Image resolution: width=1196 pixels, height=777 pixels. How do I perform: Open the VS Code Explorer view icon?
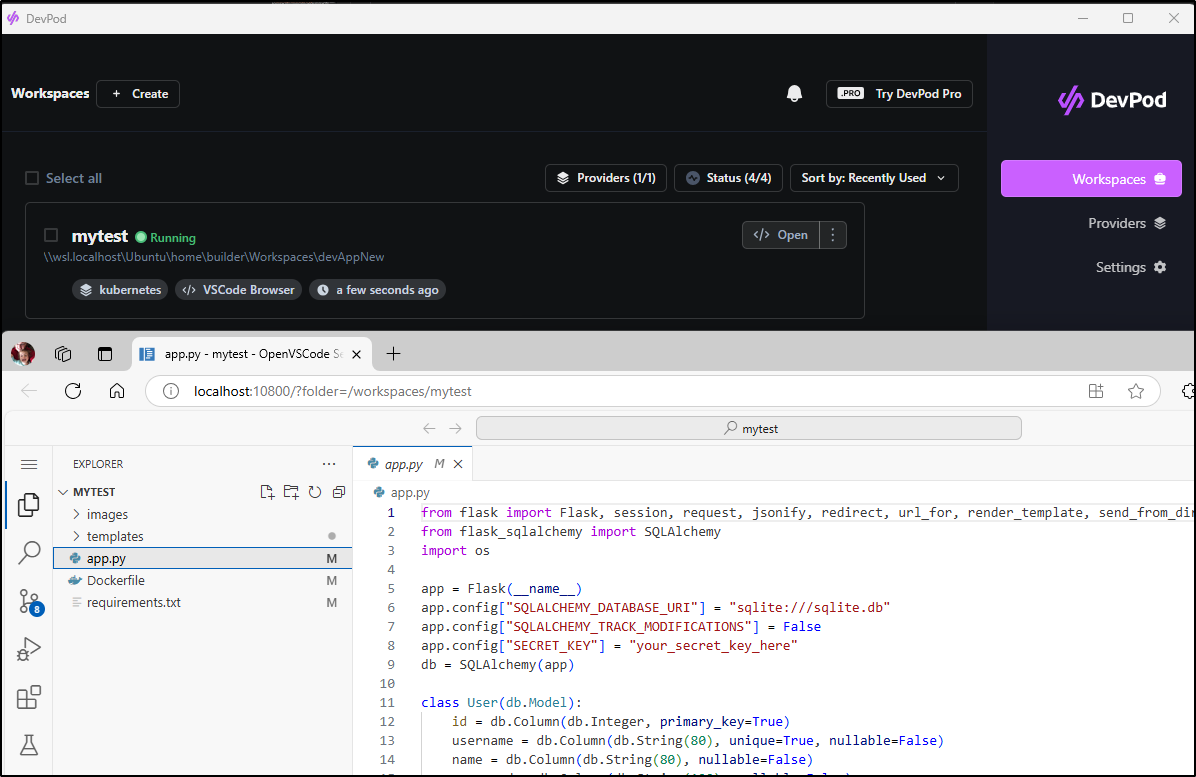29,505
